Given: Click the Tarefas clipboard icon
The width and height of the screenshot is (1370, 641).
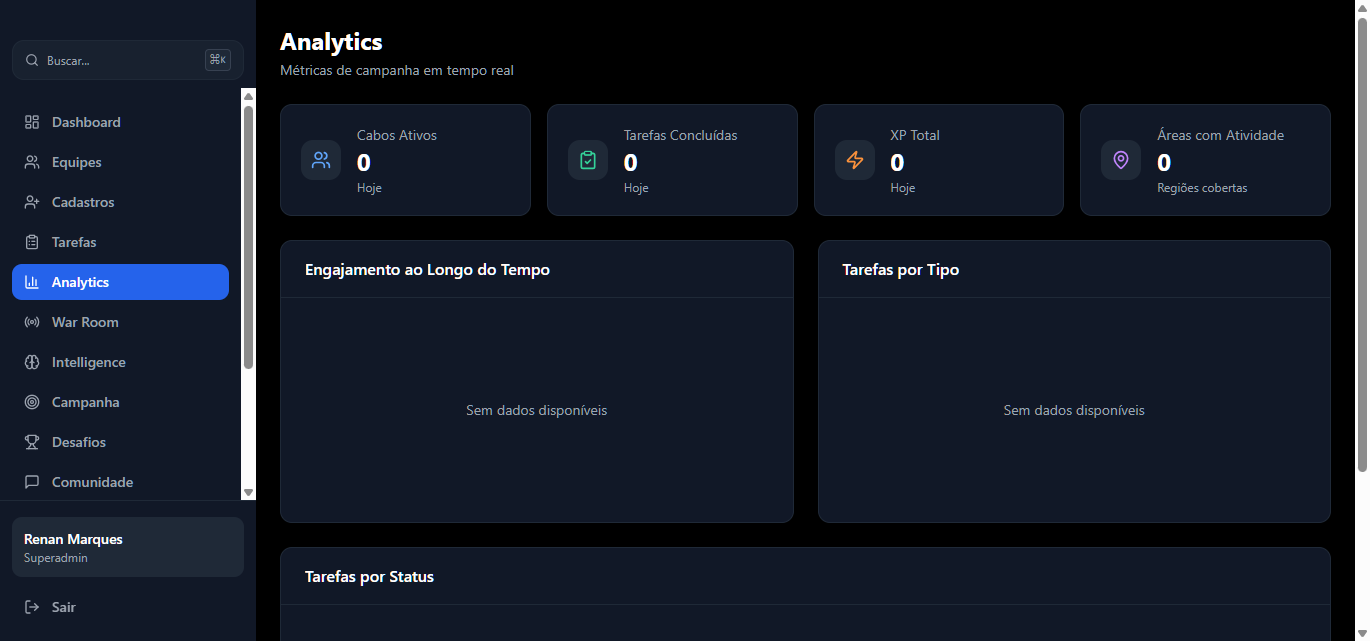Looking at the screenshot, I should point(32,242).
